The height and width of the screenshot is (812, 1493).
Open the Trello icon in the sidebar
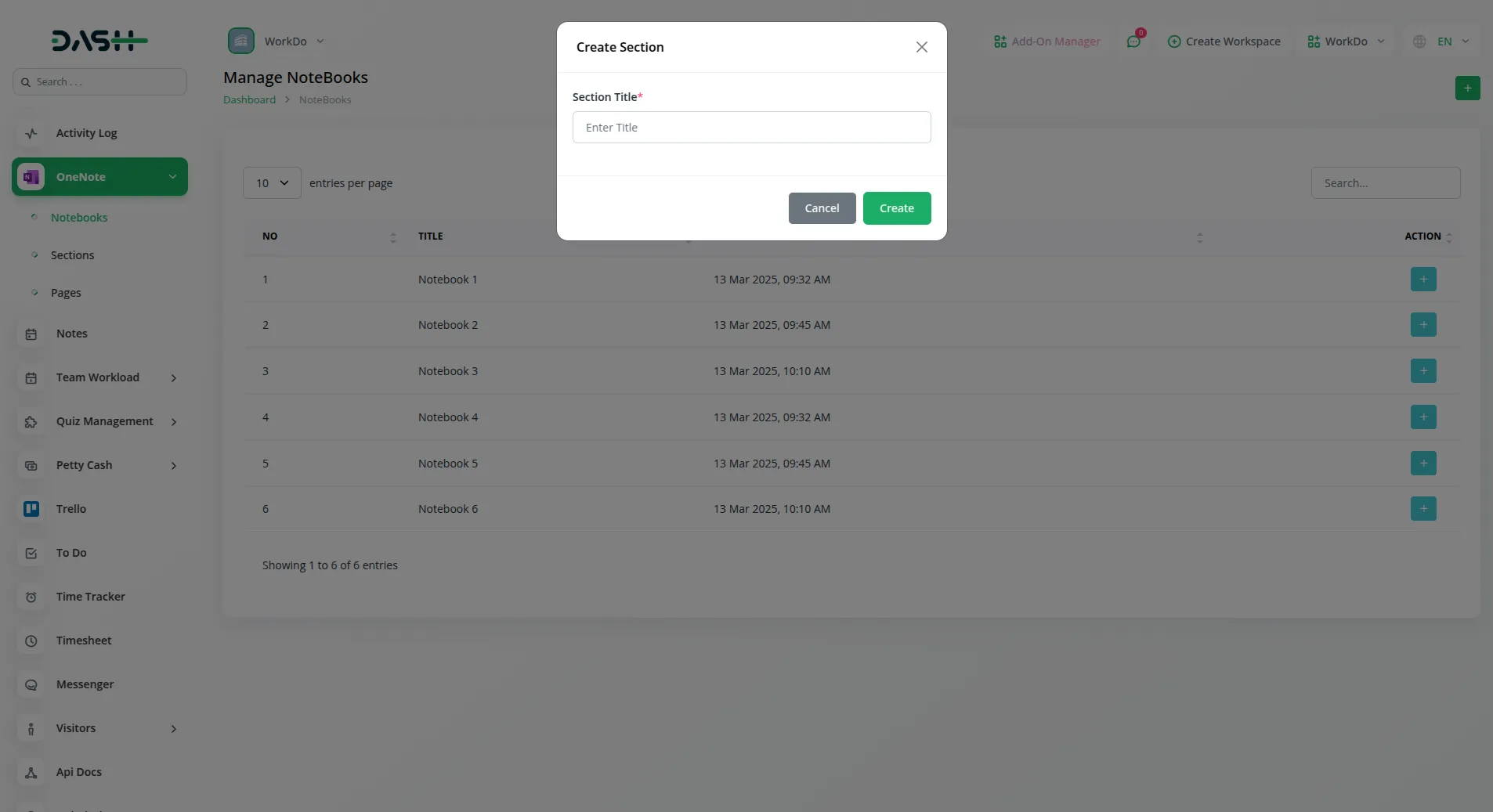tap(30, 509)
